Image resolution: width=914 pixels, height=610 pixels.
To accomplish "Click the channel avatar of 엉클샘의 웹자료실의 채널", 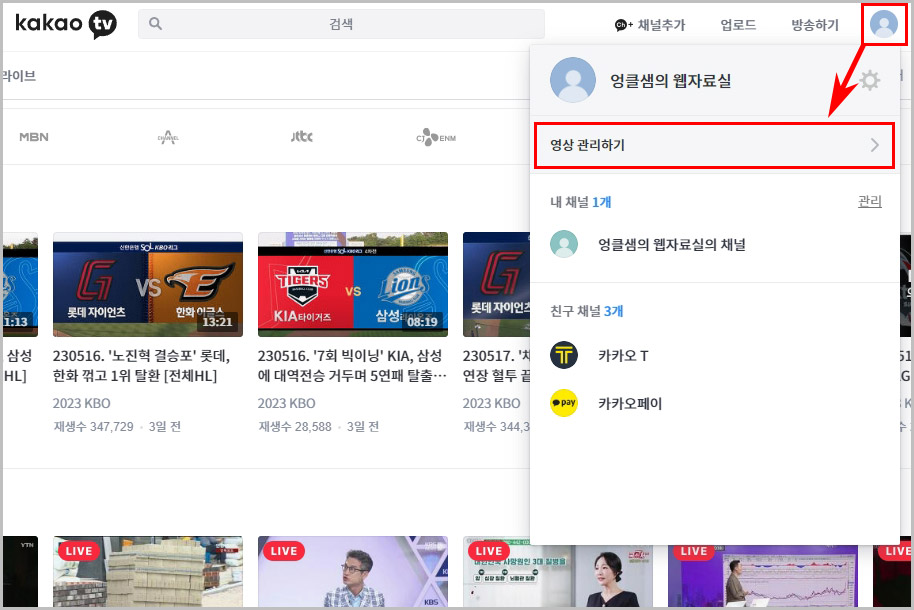I will (564, 244).
